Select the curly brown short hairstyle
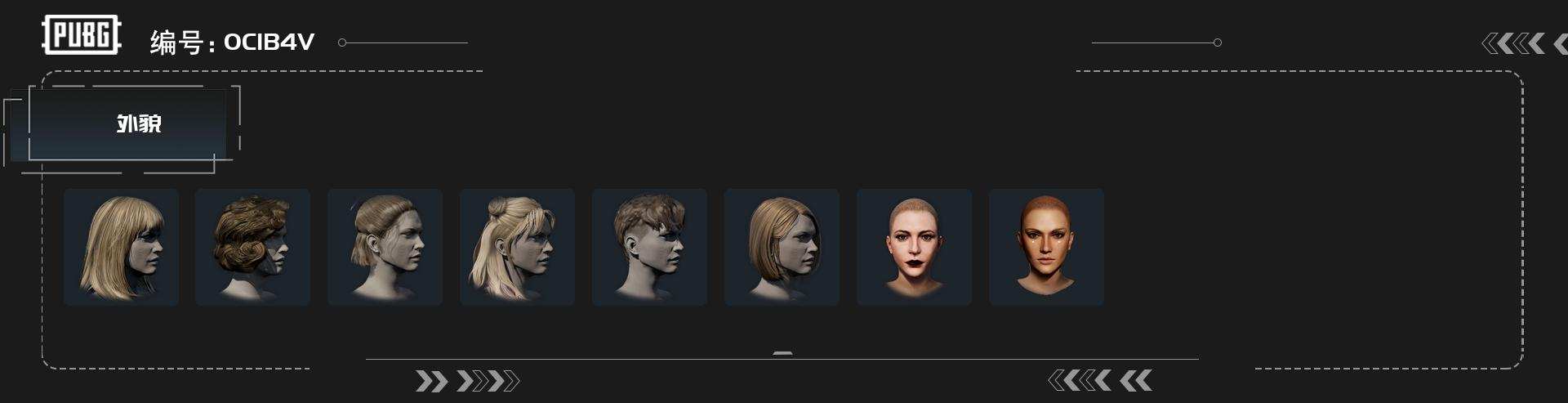Viewport: 1568px width, 403px height. [x=253, y=247]
